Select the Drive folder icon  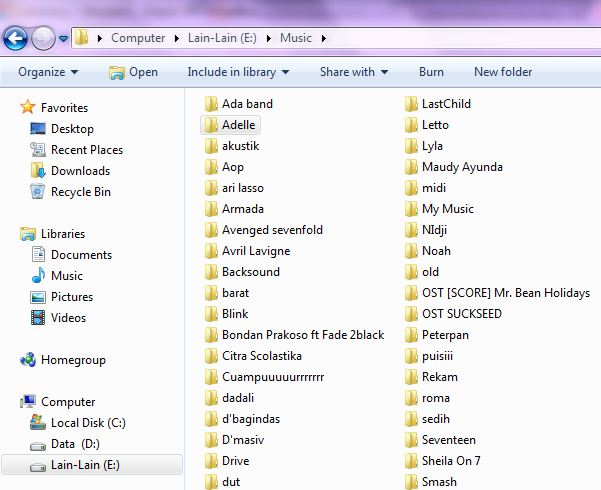point(211,461)
